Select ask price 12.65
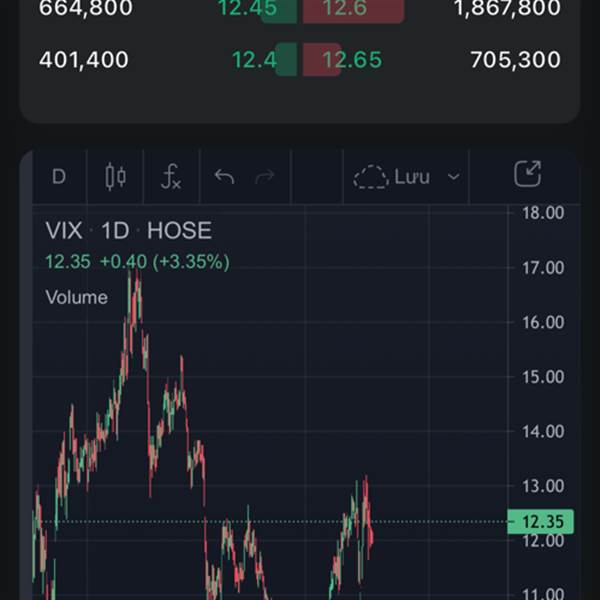The width and height of the screenshot is (600, 600). [352, 60]
